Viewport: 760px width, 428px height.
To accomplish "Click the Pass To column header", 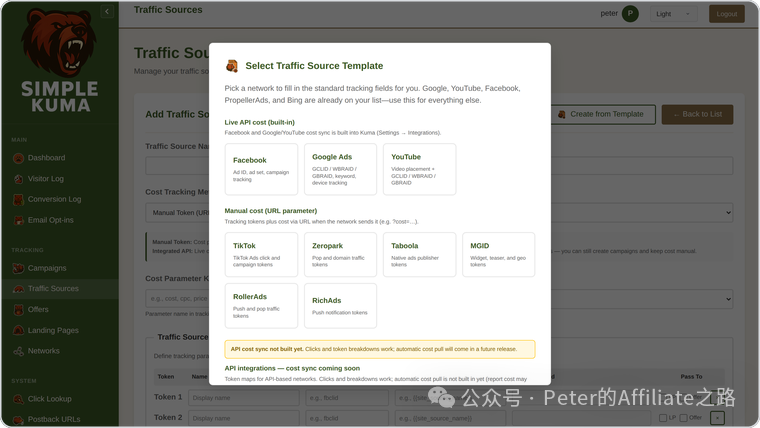I will point(691,377).
